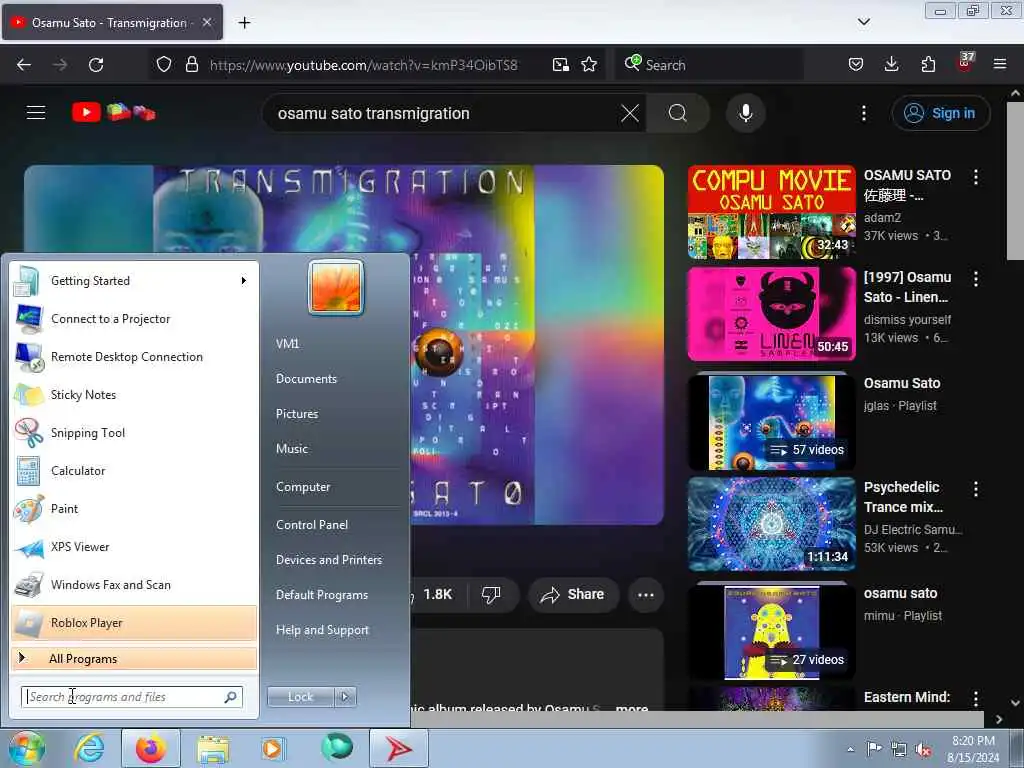Open options for Psychedelic Trance mix video
The width and height of the screenshot is (1024, 768).
click(x=976, y=489)
